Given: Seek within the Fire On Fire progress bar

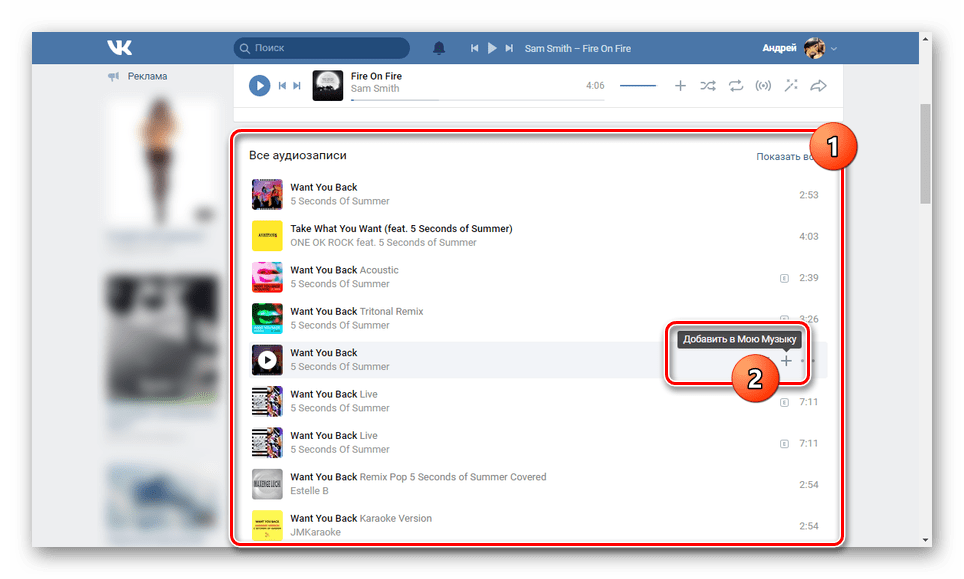Looking at the screenshot, I should pyautogui.click(x=478, y=100).
